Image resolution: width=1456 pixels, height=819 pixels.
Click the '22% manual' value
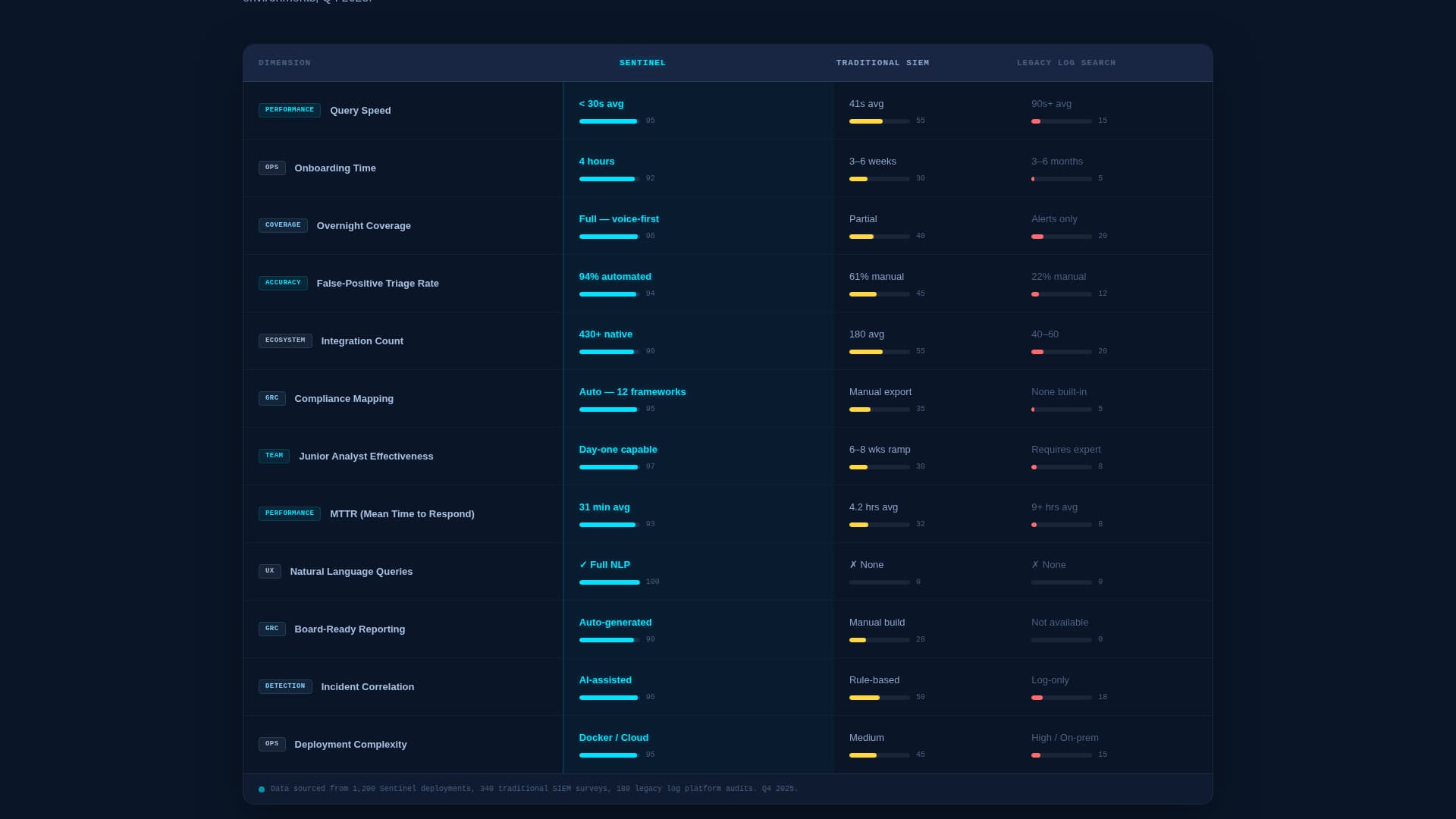[x=1059, y=277]
